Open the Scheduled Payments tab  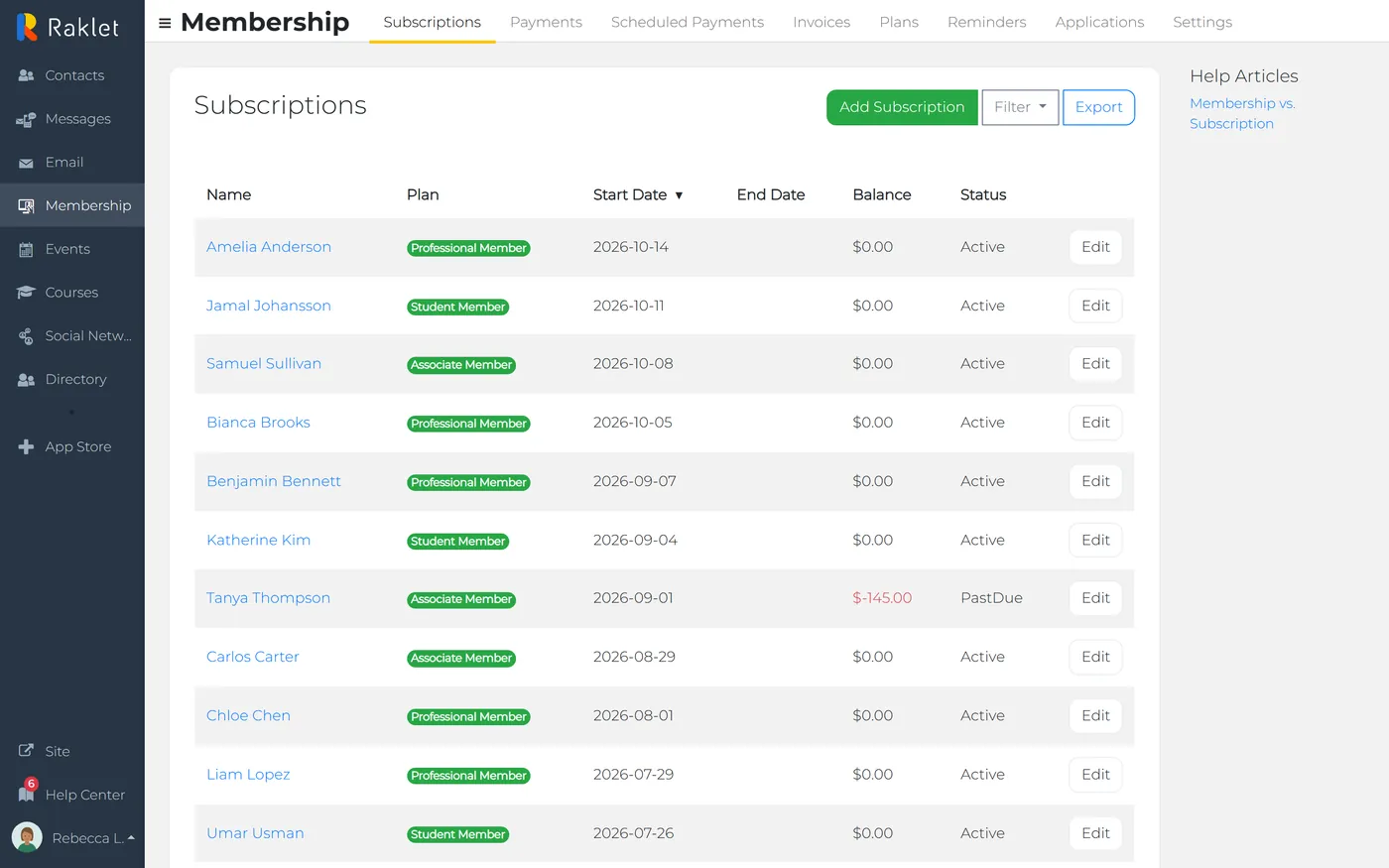688,22
